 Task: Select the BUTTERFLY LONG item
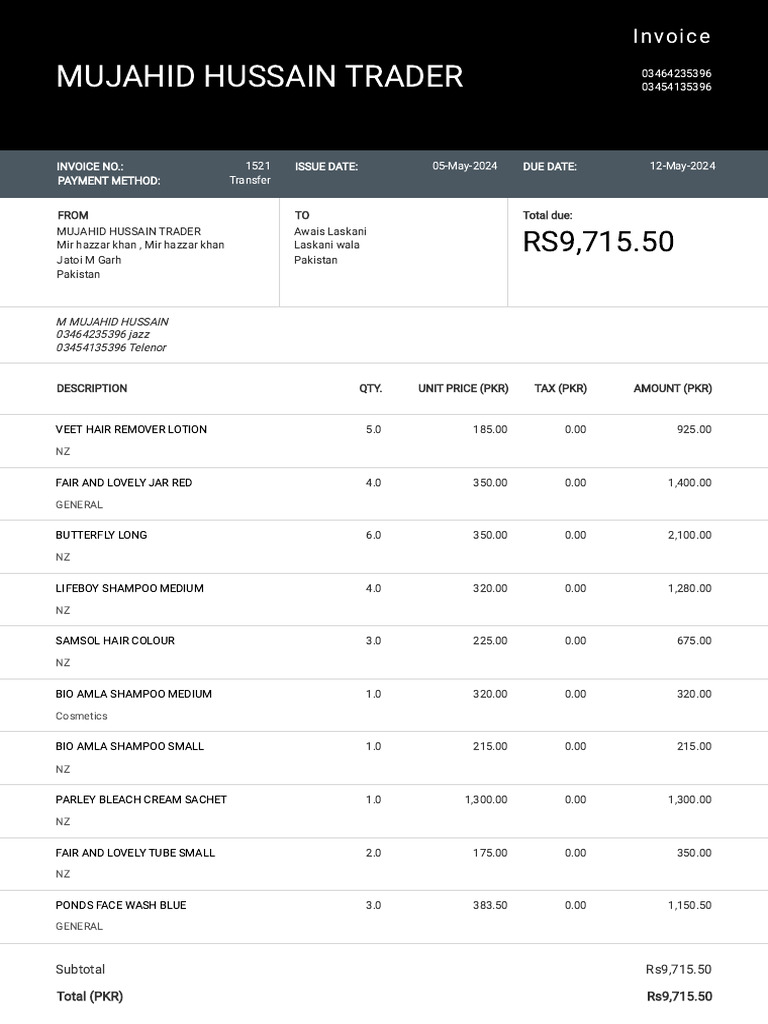pyautogui.click(x=101, y=535)
